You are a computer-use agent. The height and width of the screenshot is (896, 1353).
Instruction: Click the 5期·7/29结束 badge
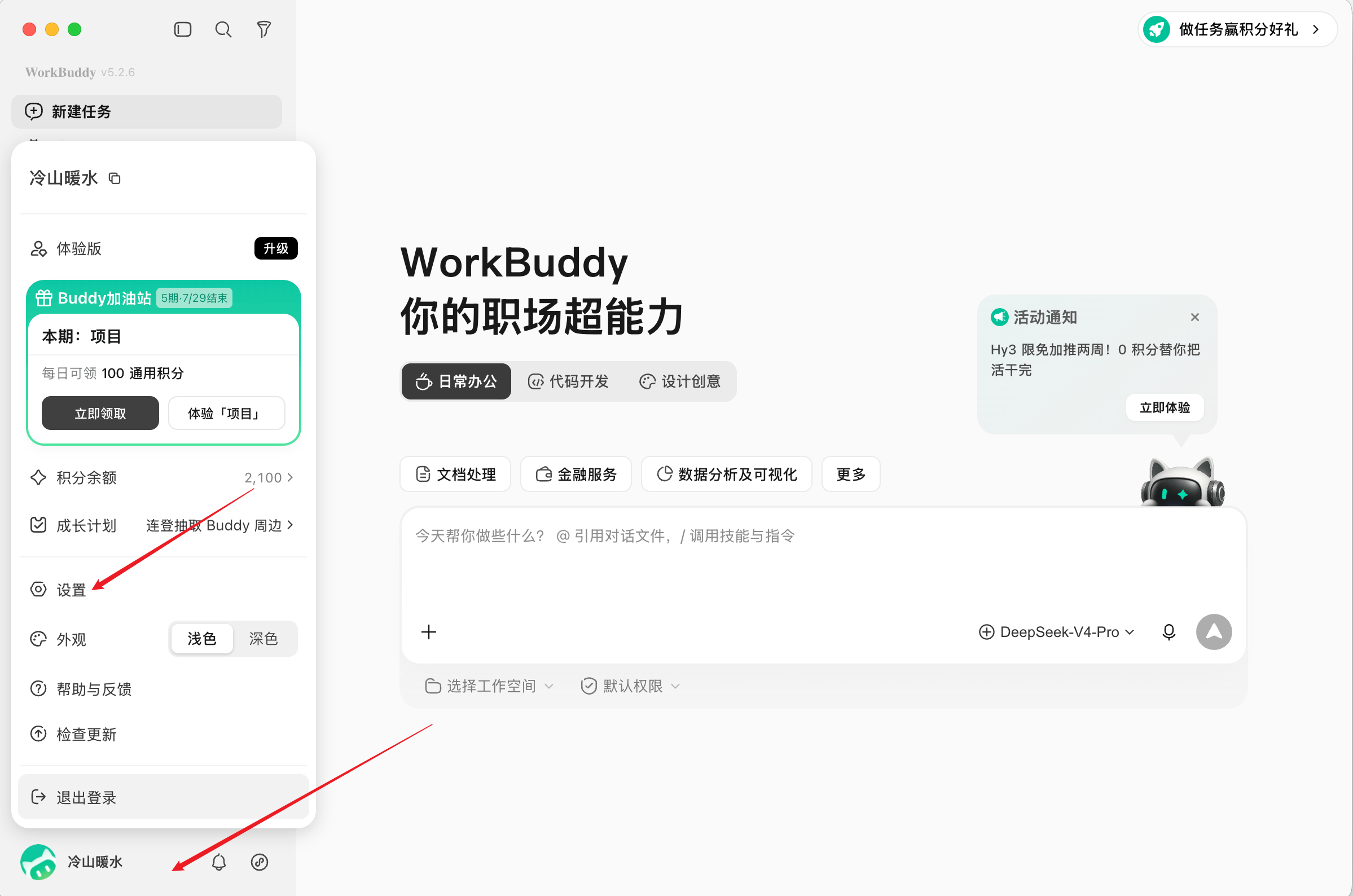194,298
